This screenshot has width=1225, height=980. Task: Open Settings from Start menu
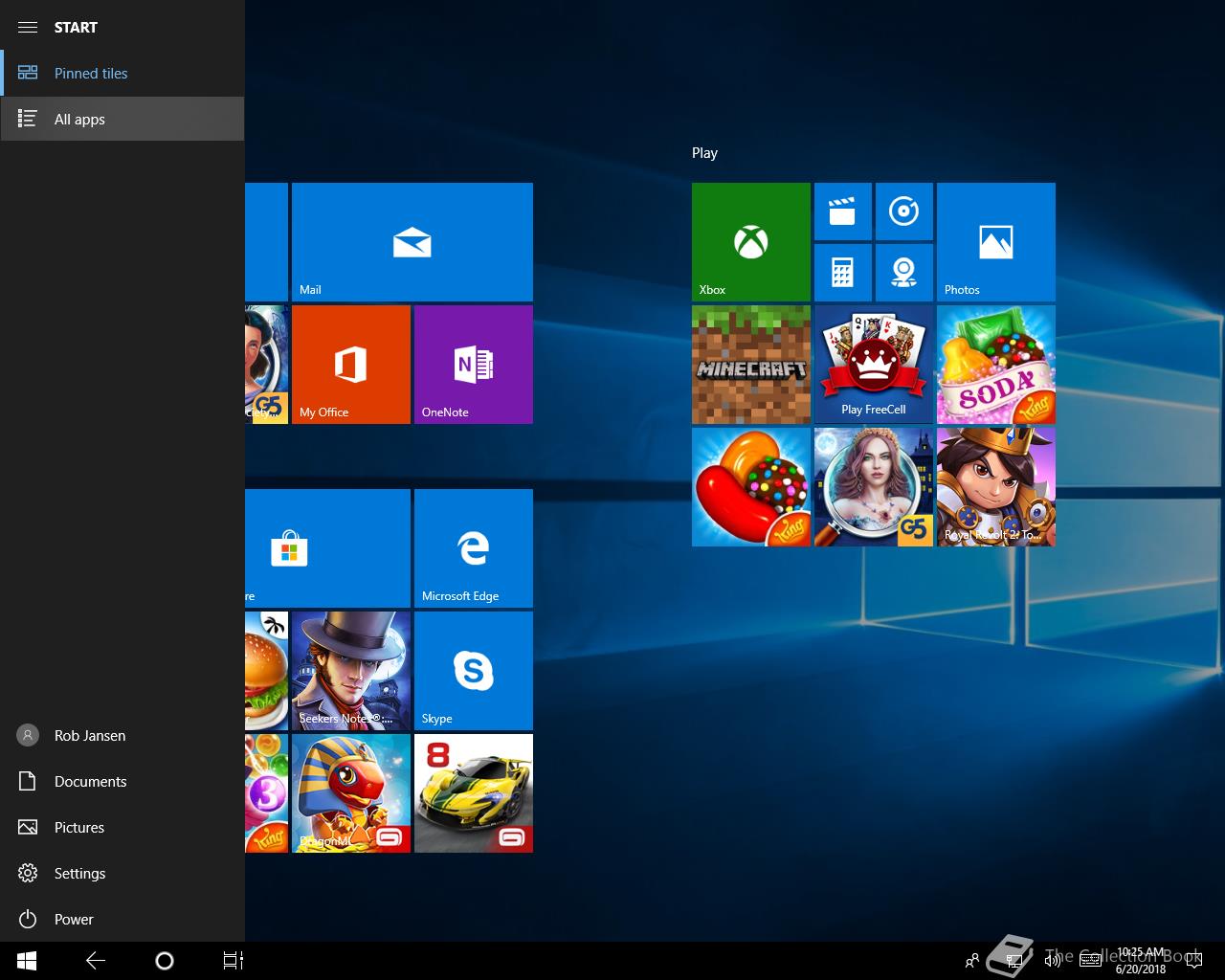coord(122,873)
